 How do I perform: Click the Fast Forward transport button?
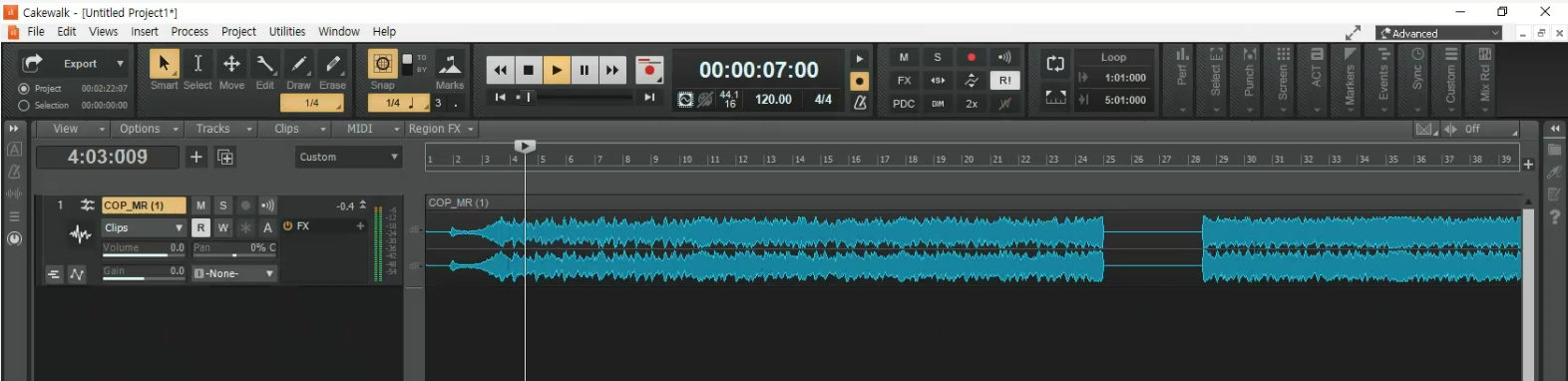point(612,70)
